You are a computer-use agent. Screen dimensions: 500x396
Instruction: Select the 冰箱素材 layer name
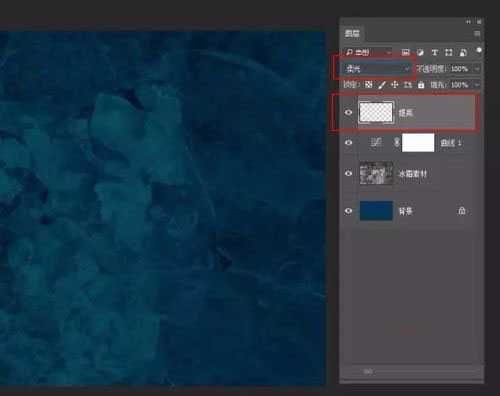coord(413,174)
